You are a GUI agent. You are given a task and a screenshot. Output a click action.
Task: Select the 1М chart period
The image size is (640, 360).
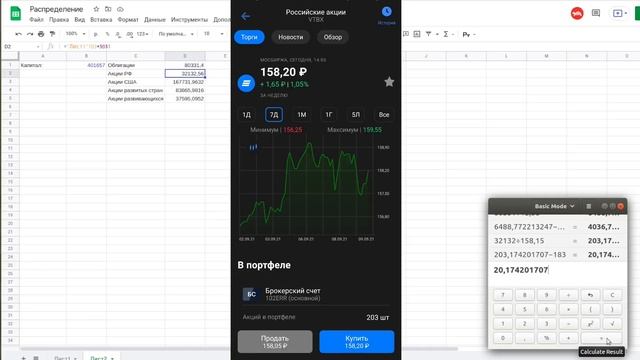pyautogui.click(x=302, y=115)
